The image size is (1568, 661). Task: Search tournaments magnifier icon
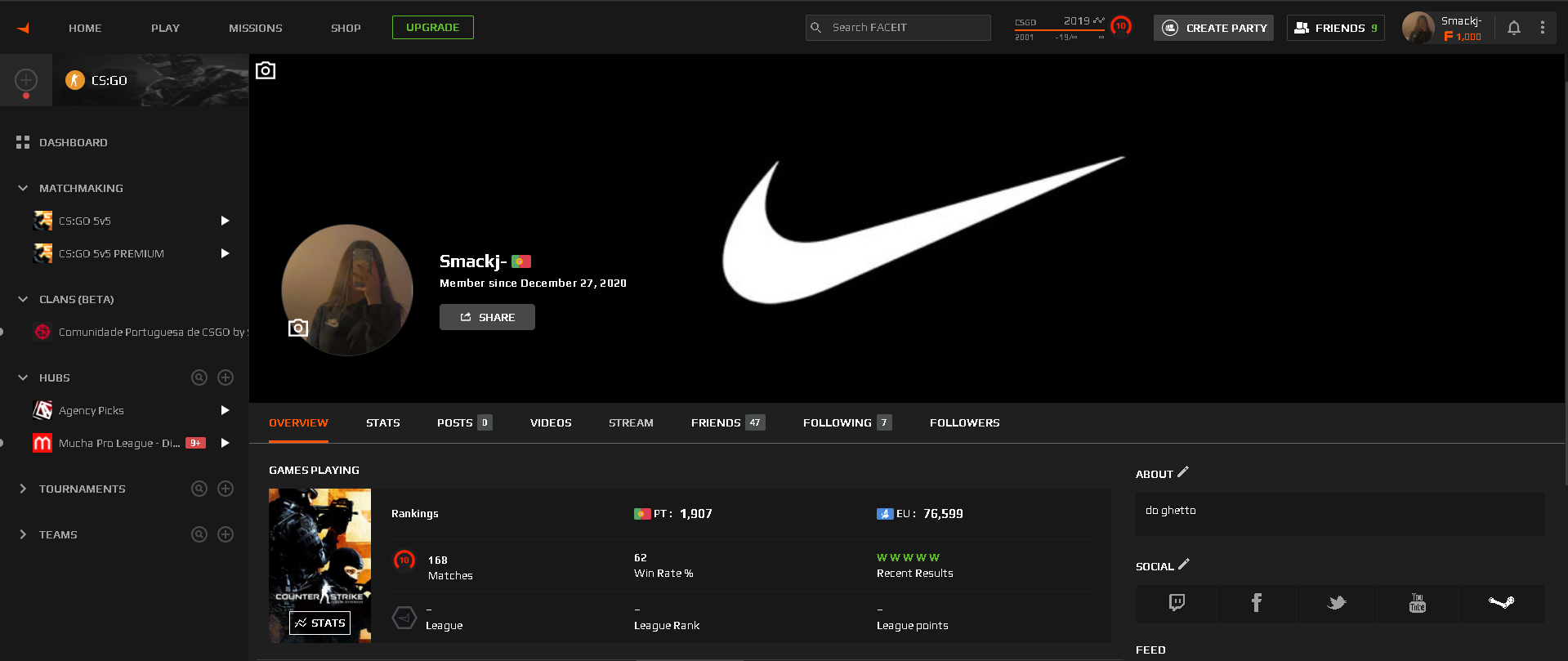(199, 489)
